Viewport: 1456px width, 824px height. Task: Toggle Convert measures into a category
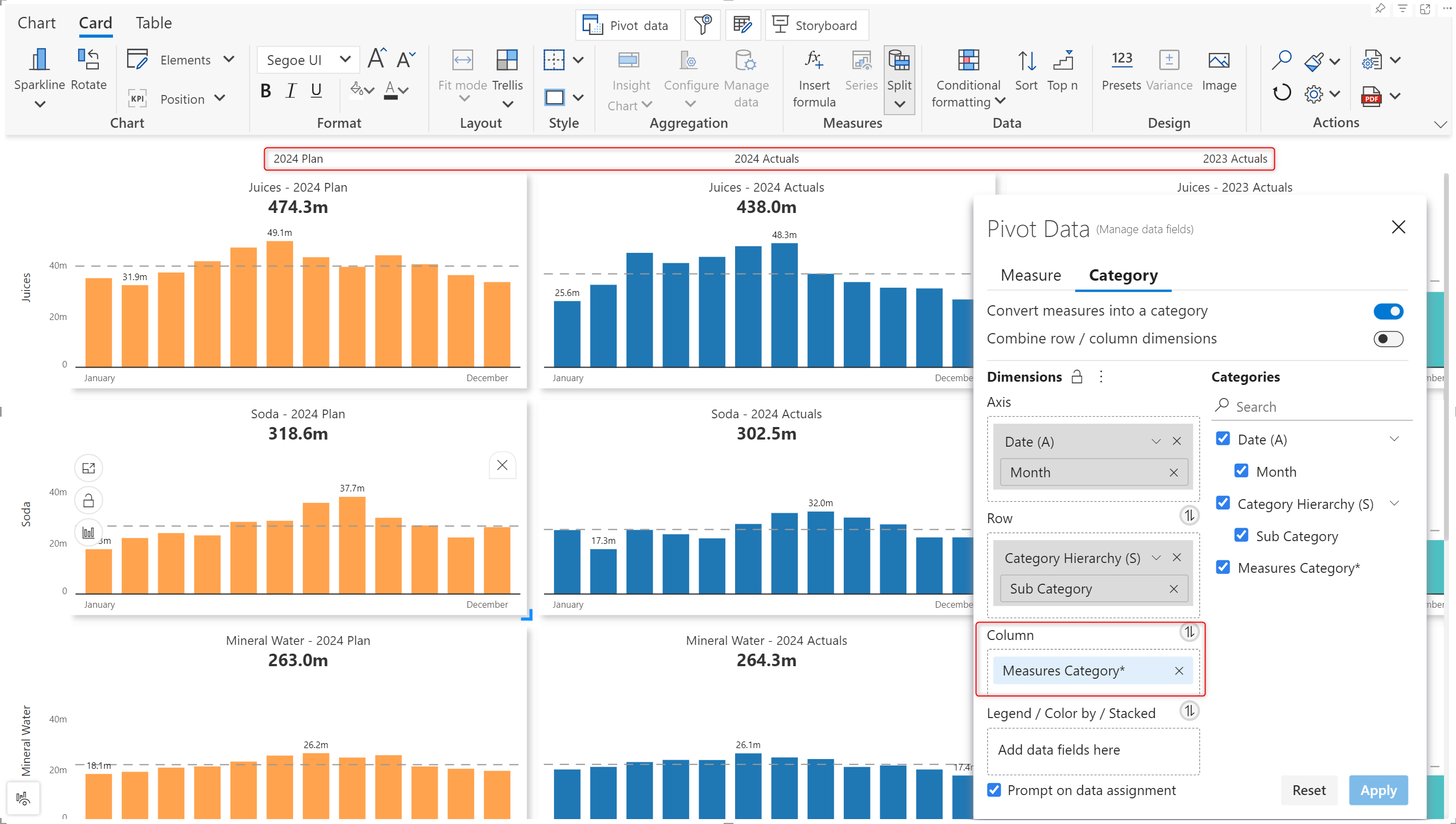pyautogui.click(x=1388, y=311)
